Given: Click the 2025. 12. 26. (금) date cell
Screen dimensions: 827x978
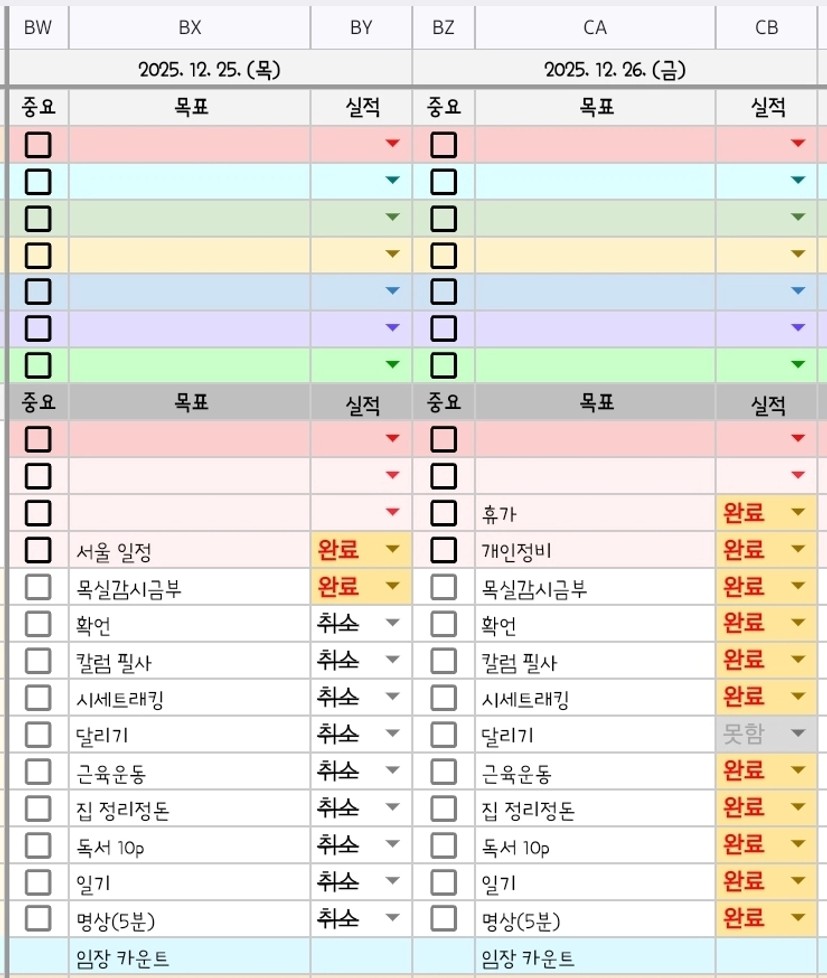Looking at the screenshot, I should tap(614, 70).
